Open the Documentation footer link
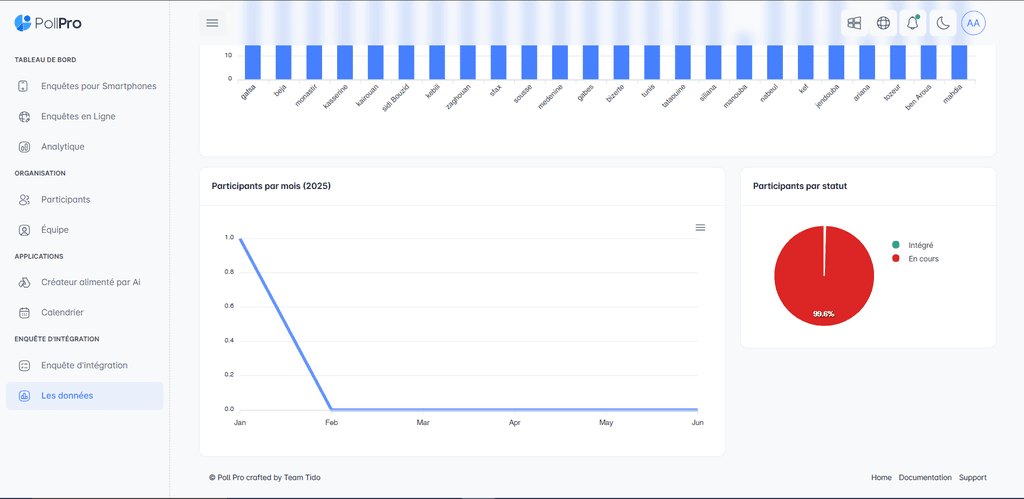The width and height of the screenshot is (1024, 499). click(924, 478)
